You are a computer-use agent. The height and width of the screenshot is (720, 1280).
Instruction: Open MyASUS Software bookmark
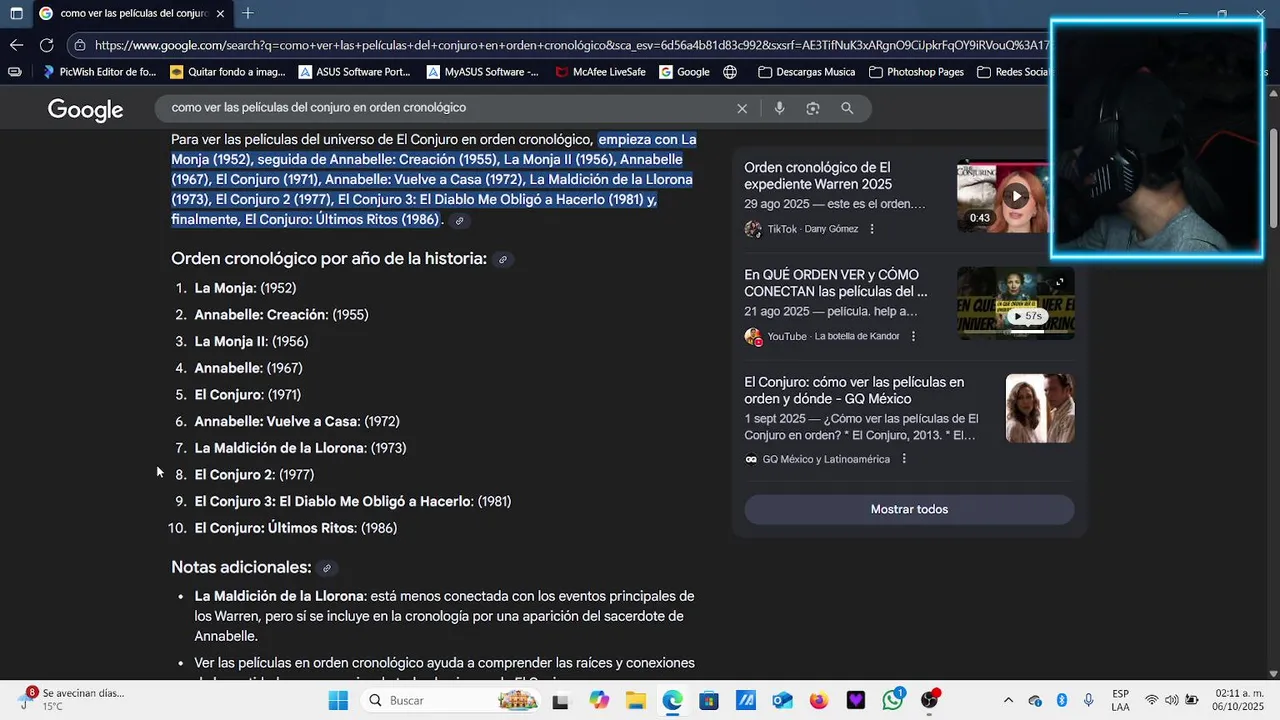click(x=483, y=72)
